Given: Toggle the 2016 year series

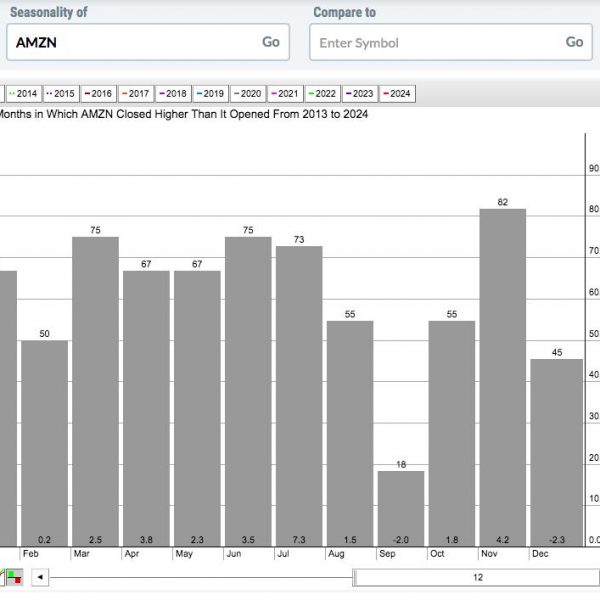Looking at the screenshot, I should click(x=98, y=94).
